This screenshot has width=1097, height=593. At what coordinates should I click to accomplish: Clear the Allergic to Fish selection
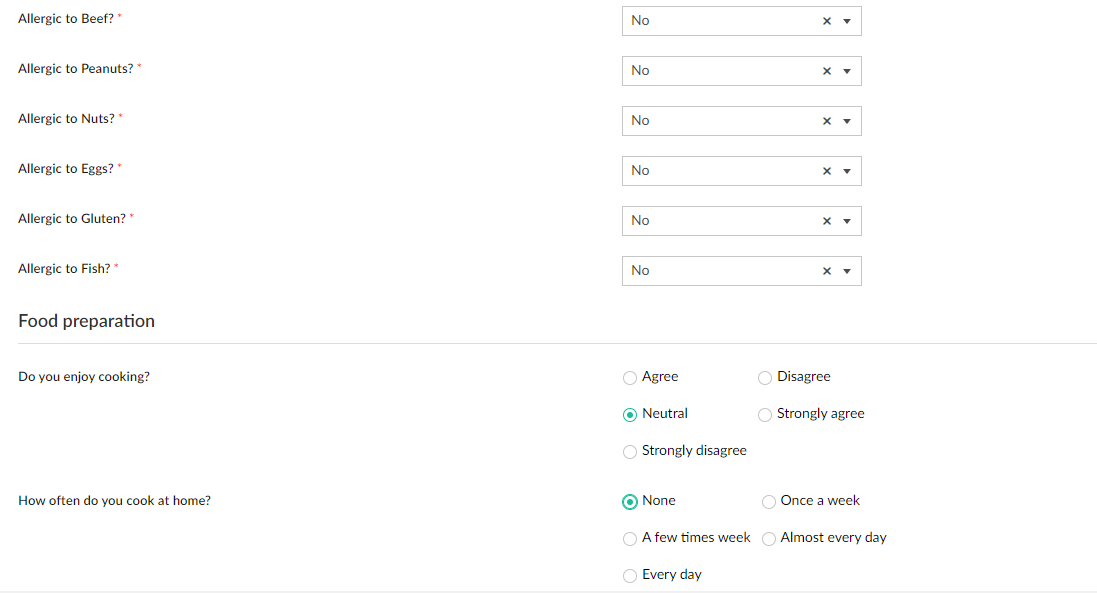point(827,271)
